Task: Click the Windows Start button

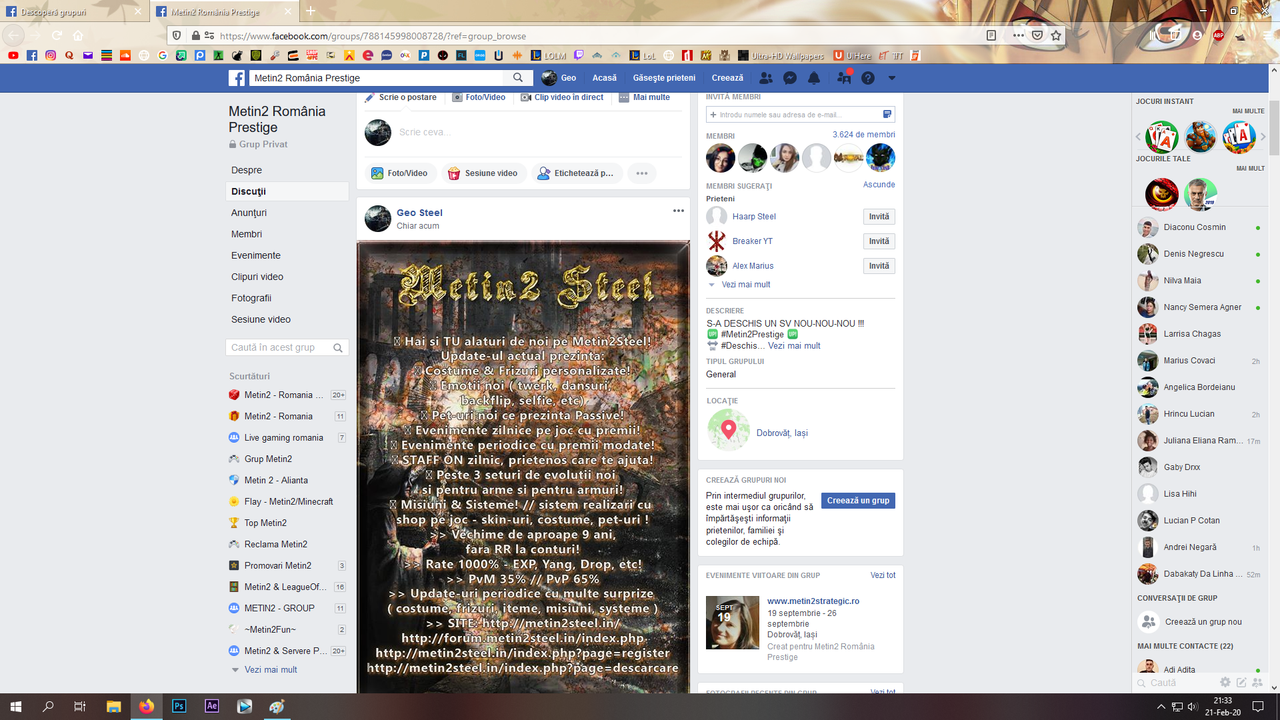Action: click(x=16, y=706)
